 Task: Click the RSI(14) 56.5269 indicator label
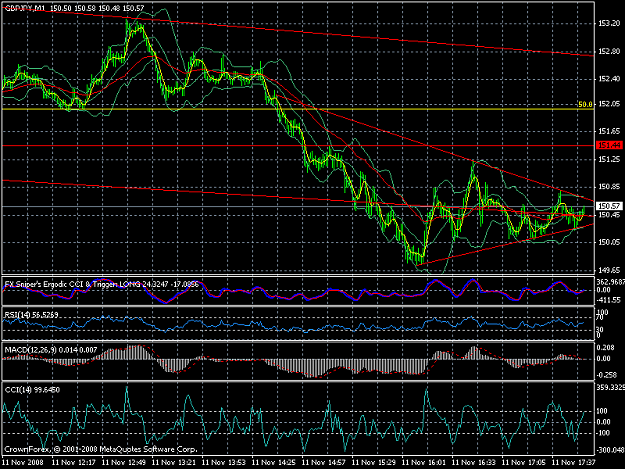tap(31, 315)
